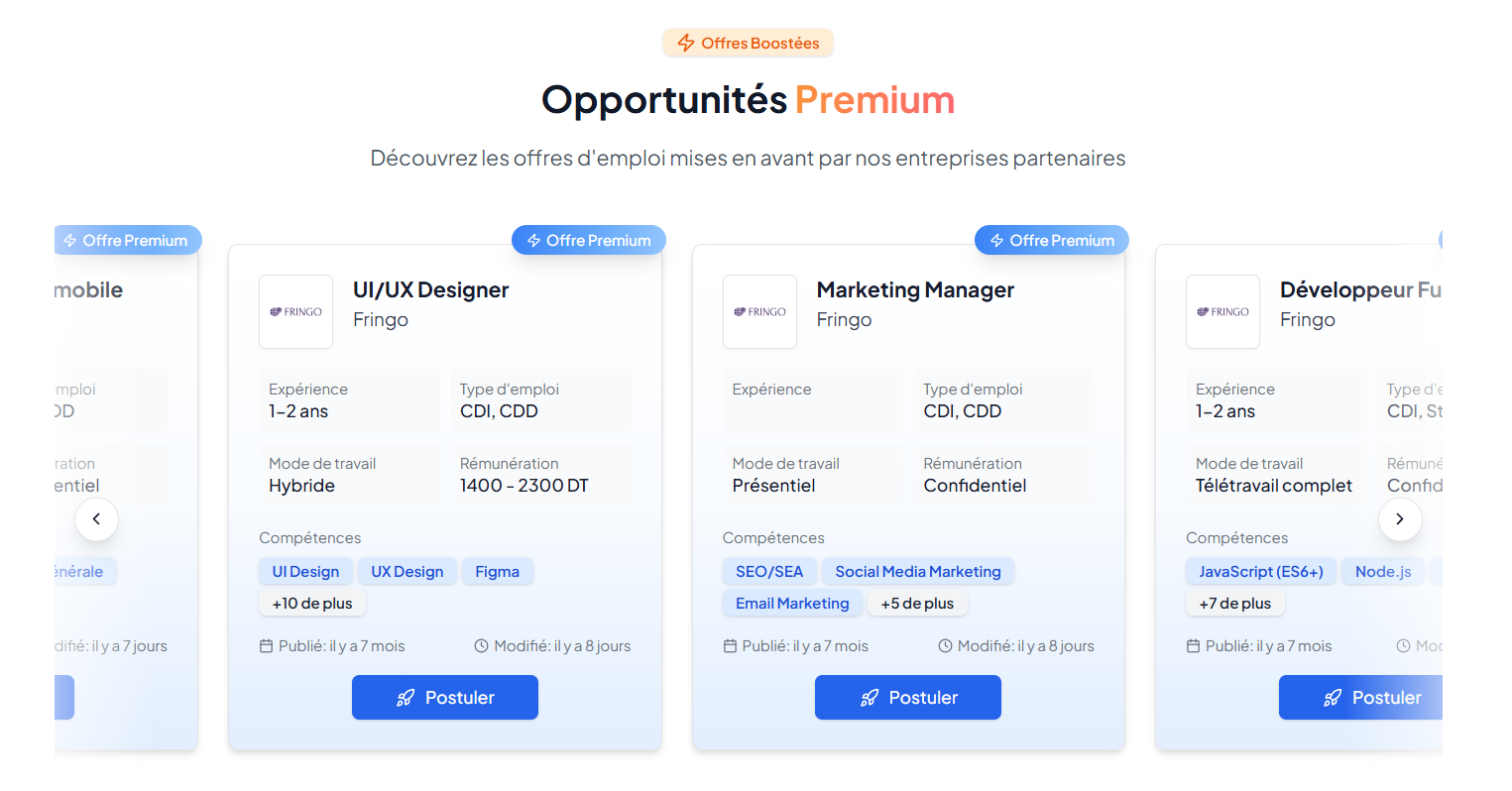The width and height of the screenshot is (1512, 791).
Task: Apply with Postuler for UI/UX Designer
Action: [x=445, y=698]
